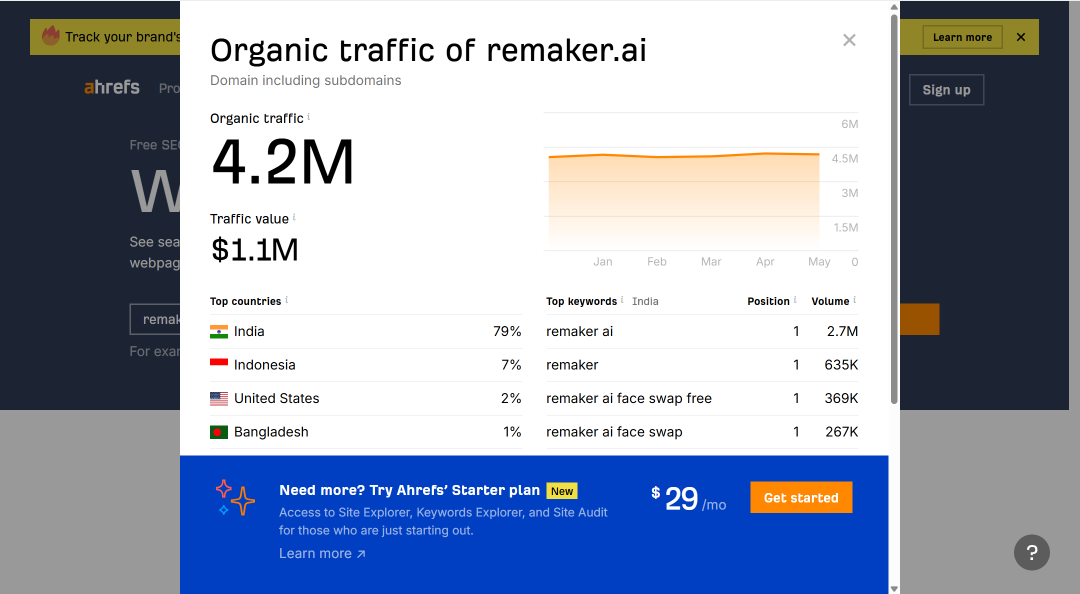Click the info icon beside Position column

[795, 300]
